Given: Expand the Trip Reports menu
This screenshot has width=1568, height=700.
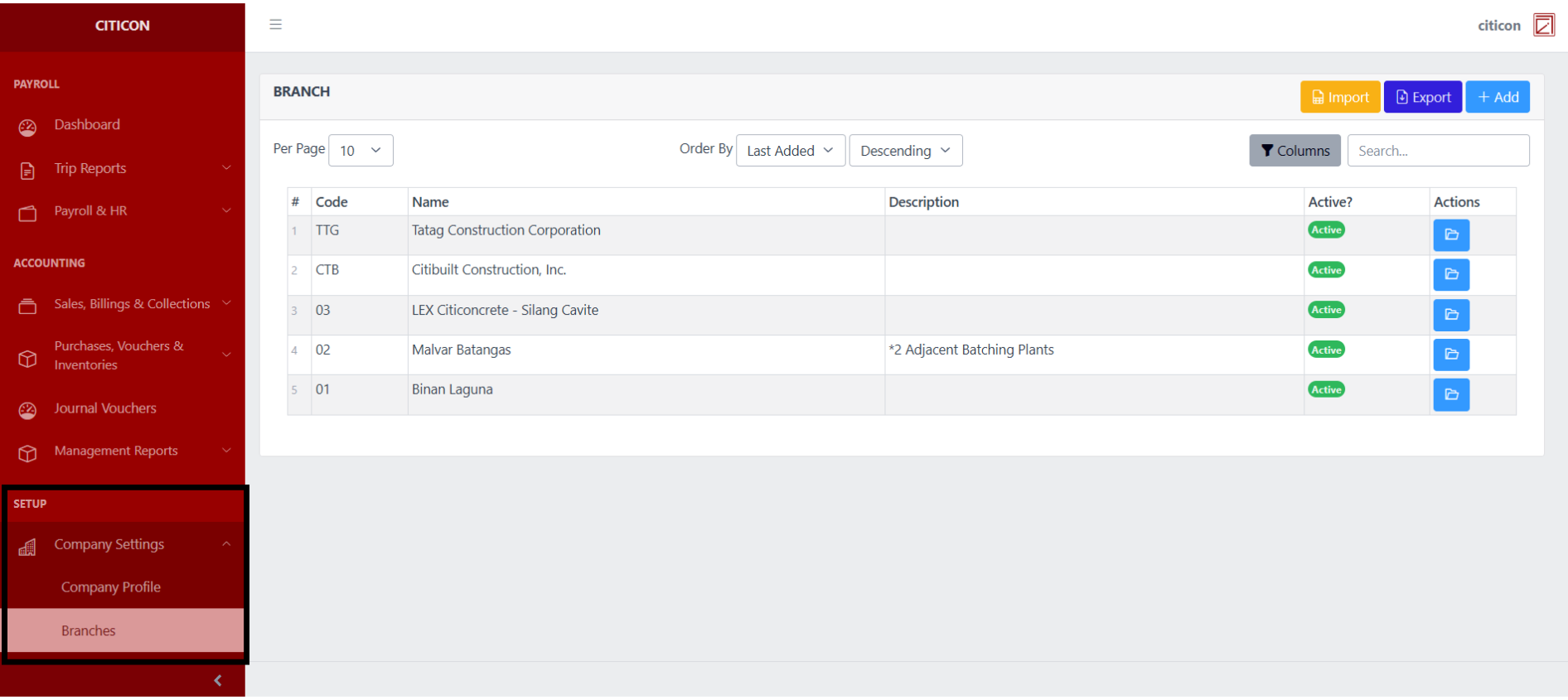Looking at the screenshot, I should pyautogui.click(x=123, y=168).
